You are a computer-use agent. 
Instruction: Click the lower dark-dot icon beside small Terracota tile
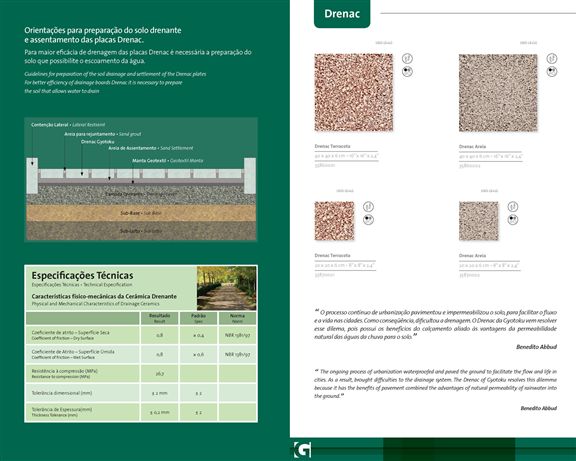(368, 220)
